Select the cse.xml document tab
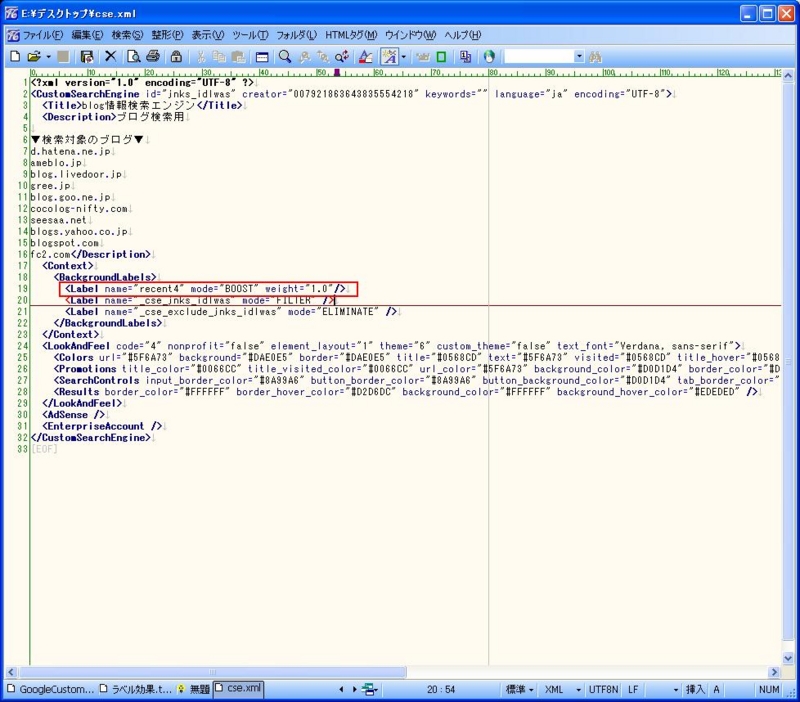Viewport: 800px width, 702px height. [238, 688]
